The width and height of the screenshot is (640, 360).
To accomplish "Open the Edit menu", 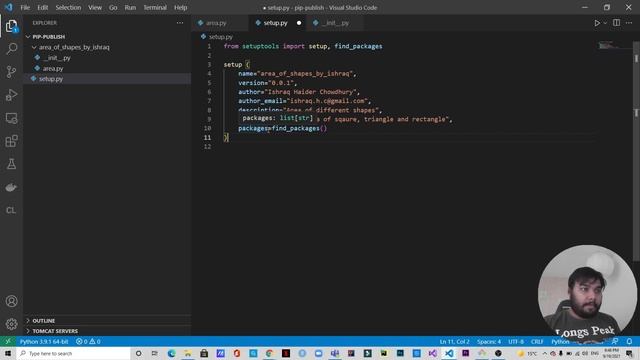I will pos(42,7).
